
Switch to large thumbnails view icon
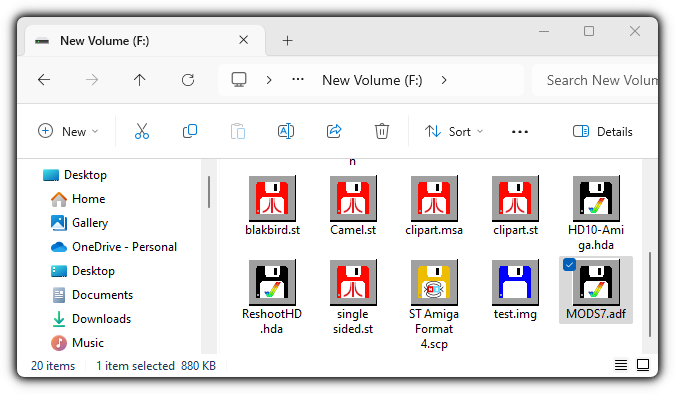643,365
